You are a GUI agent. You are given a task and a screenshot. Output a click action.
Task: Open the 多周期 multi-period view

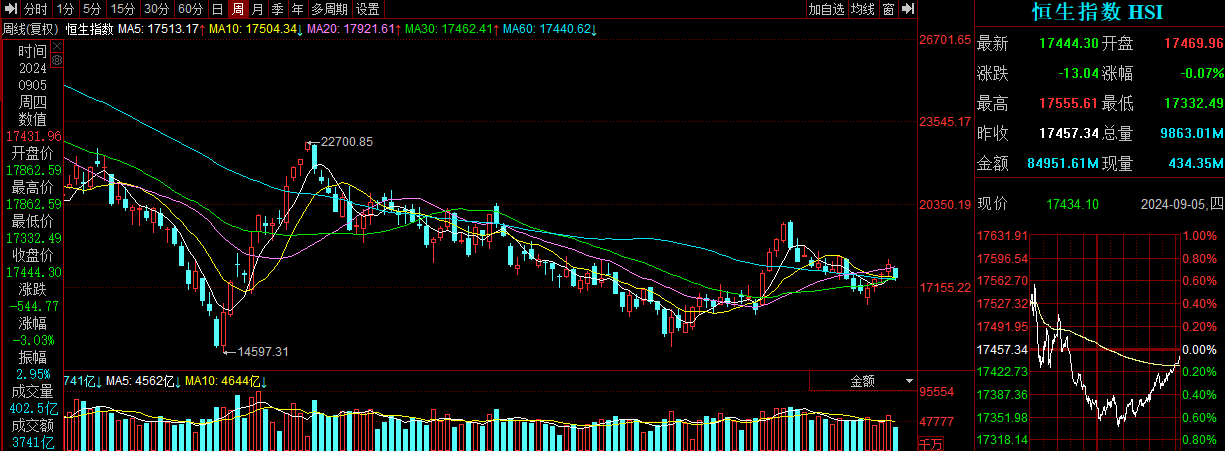tap(330, 9)
